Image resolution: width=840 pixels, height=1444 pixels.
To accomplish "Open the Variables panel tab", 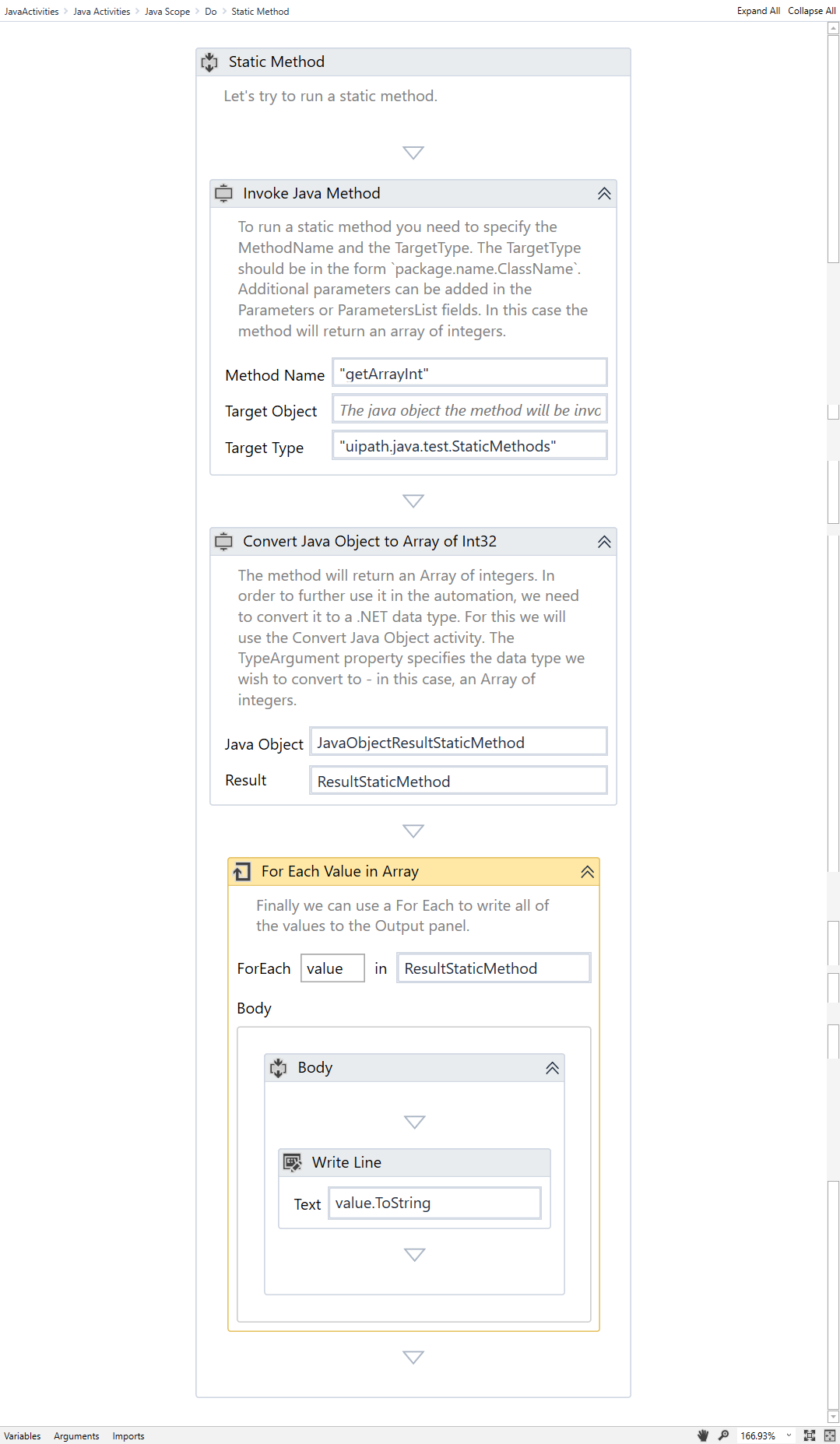I will 23,1436.
